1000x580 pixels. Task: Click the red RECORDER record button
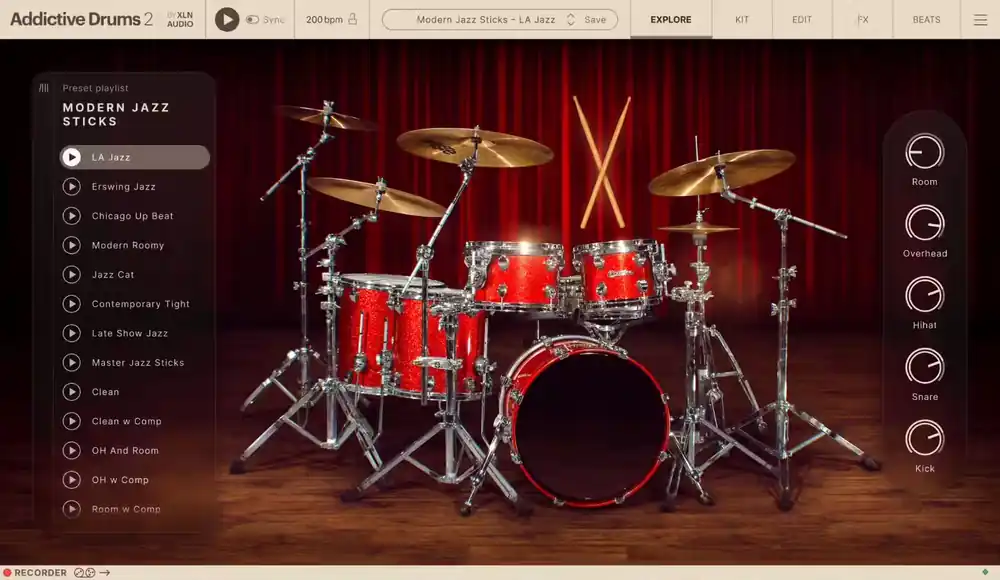pos(8,572)
